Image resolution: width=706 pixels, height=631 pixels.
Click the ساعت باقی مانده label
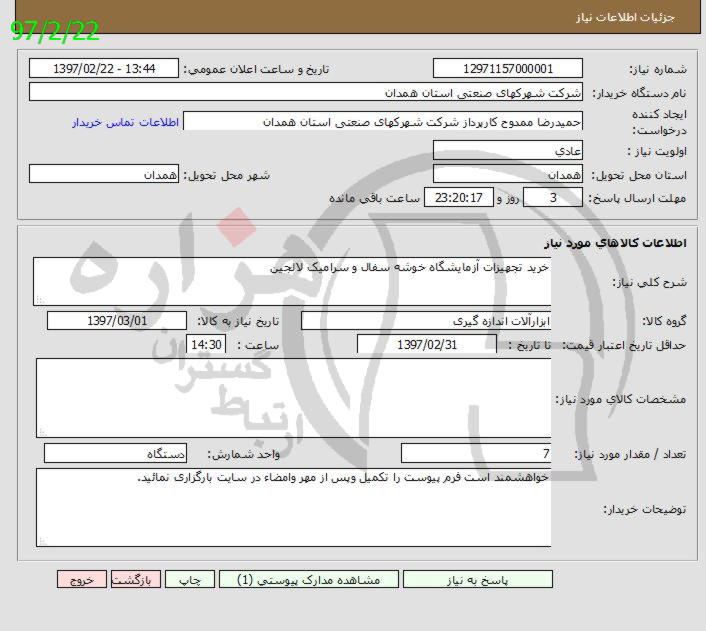375,198
